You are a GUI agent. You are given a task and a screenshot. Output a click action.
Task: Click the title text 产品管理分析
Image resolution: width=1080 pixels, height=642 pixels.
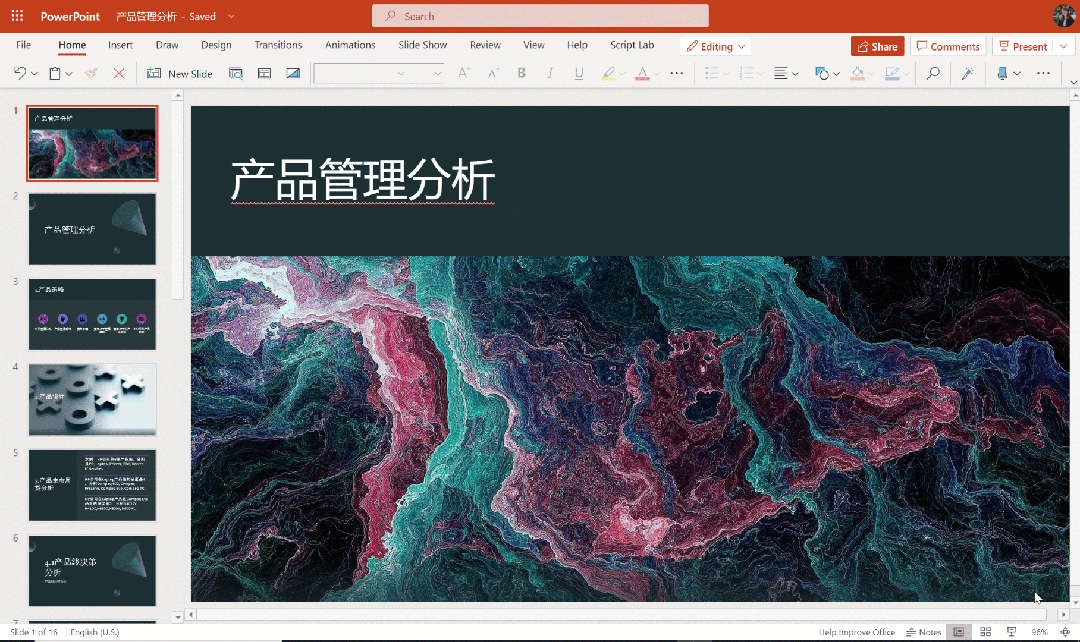click(363, 180)
